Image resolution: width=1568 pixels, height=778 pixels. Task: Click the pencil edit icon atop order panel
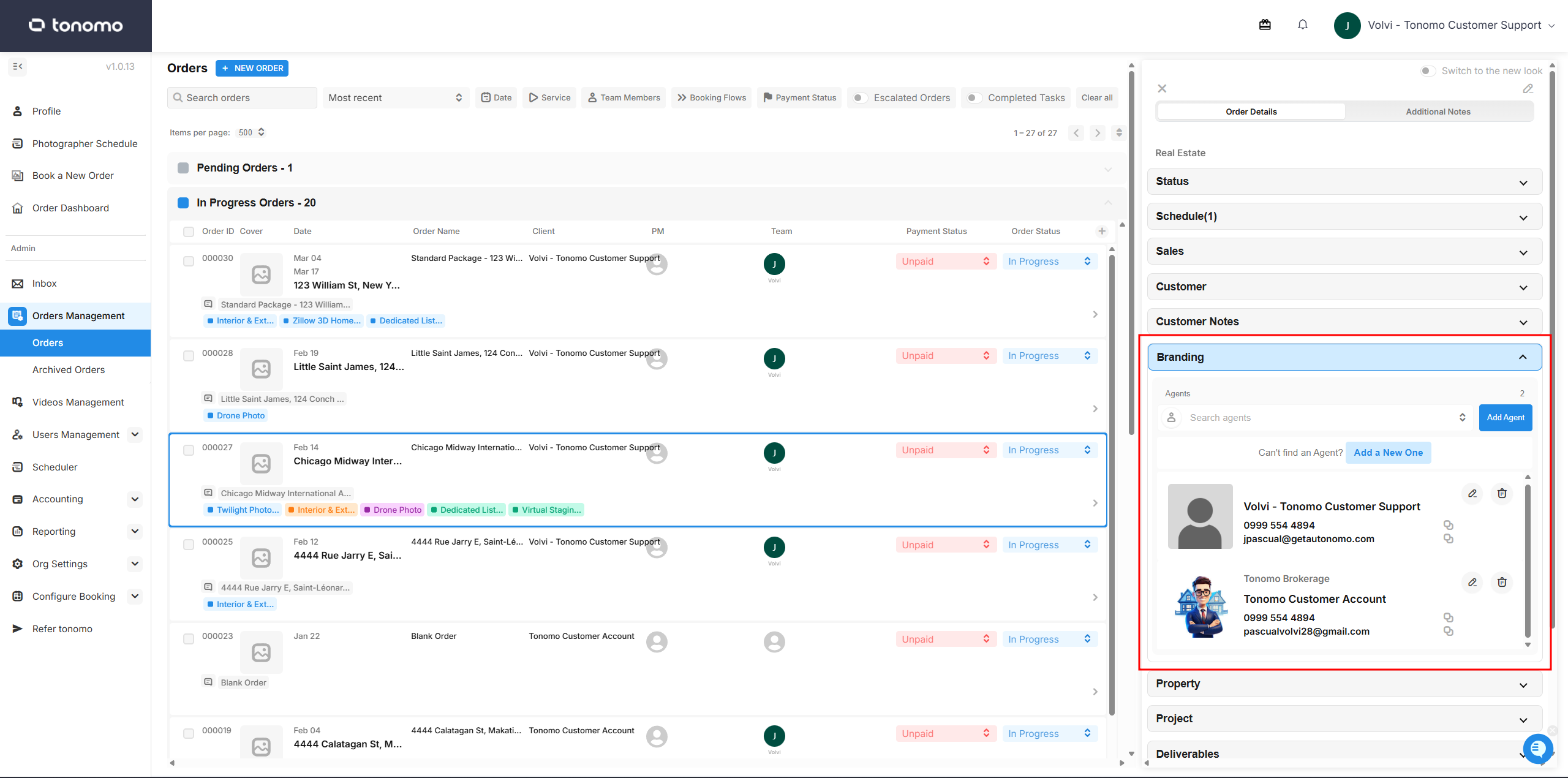coord(1528,89)
